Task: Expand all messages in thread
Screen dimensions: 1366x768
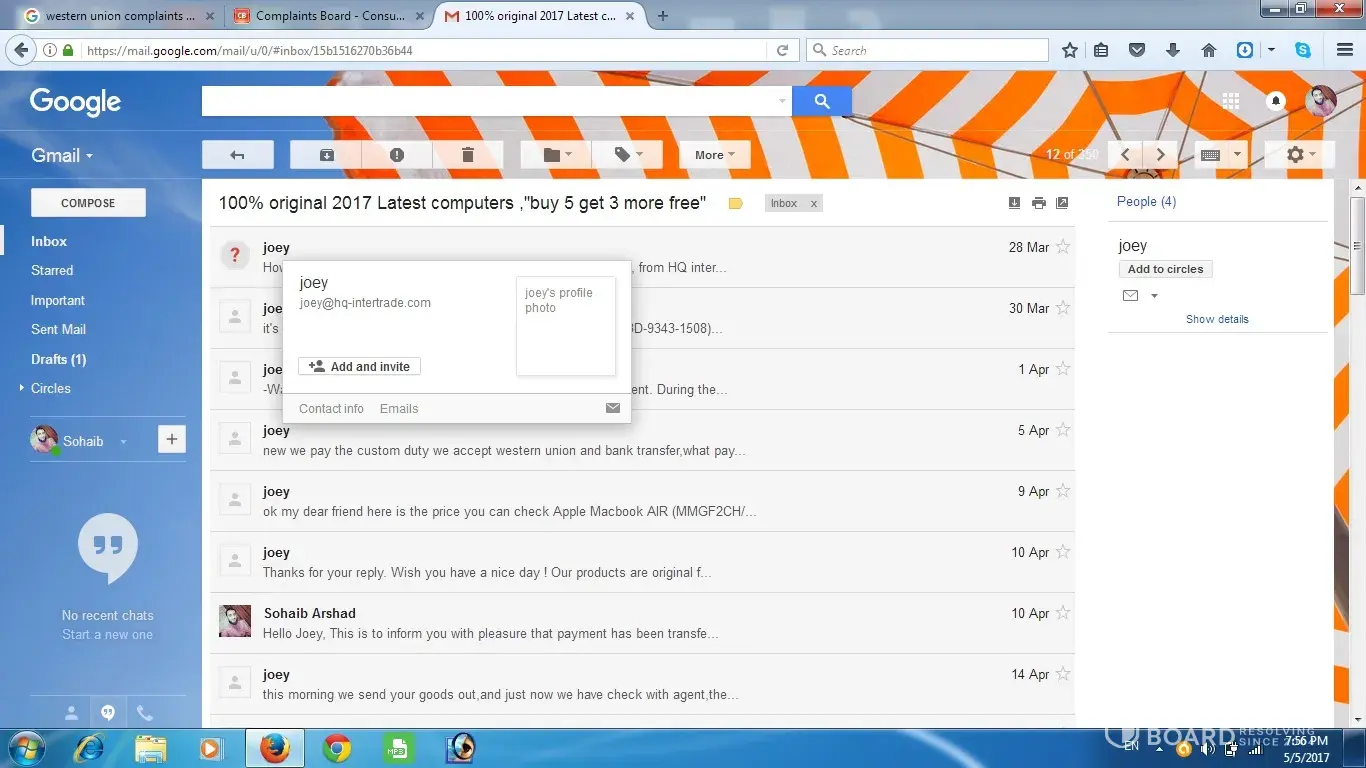Action: 1014,203
